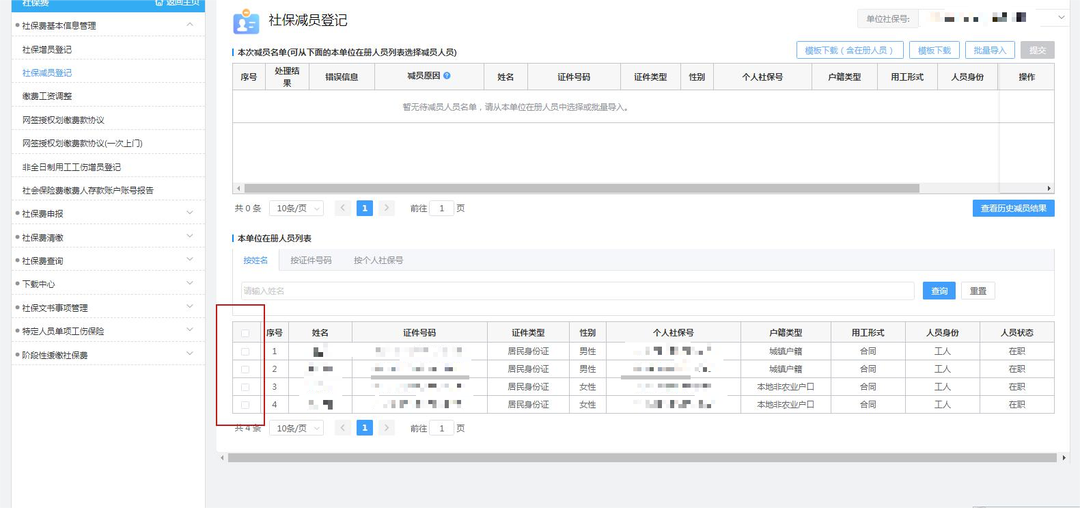Image resolution: width=1080 pixels, height=508 pixels.
Task: Click 在职 status cell in row 1
Action: point(1017,351)
